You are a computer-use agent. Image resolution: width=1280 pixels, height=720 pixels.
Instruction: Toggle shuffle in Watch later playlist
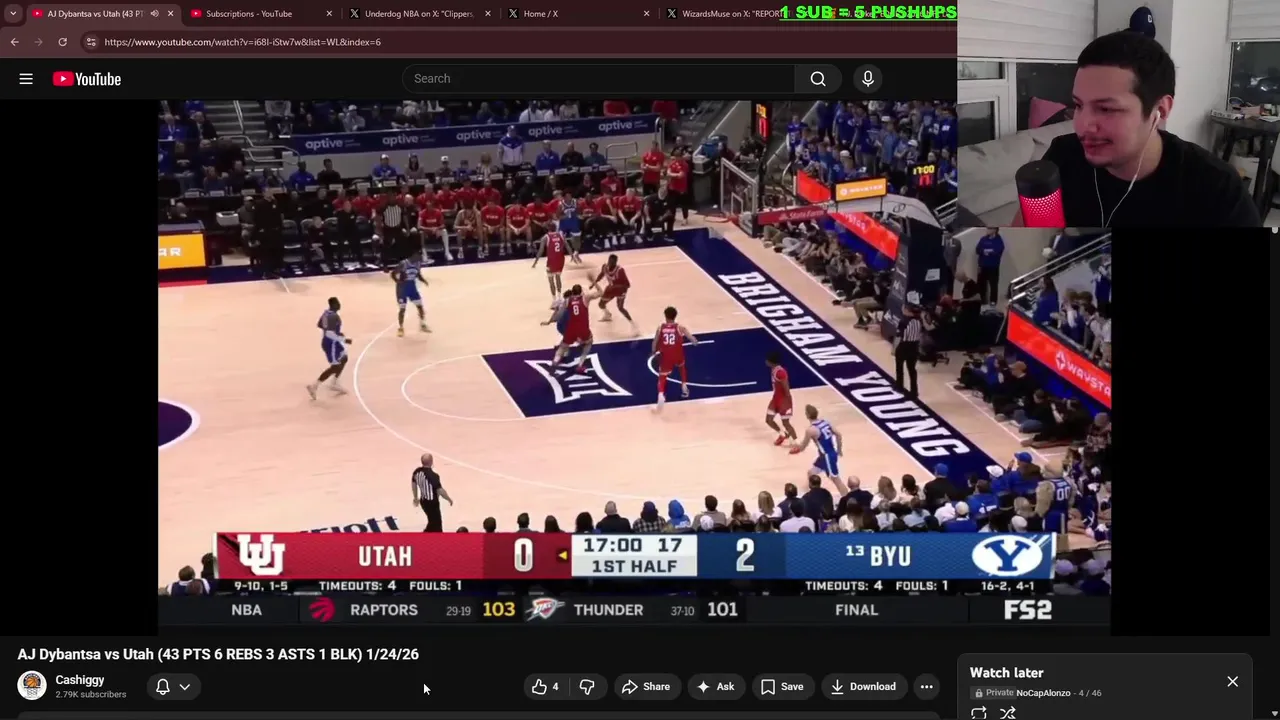pyautogui.click(x=1008, y=713)
